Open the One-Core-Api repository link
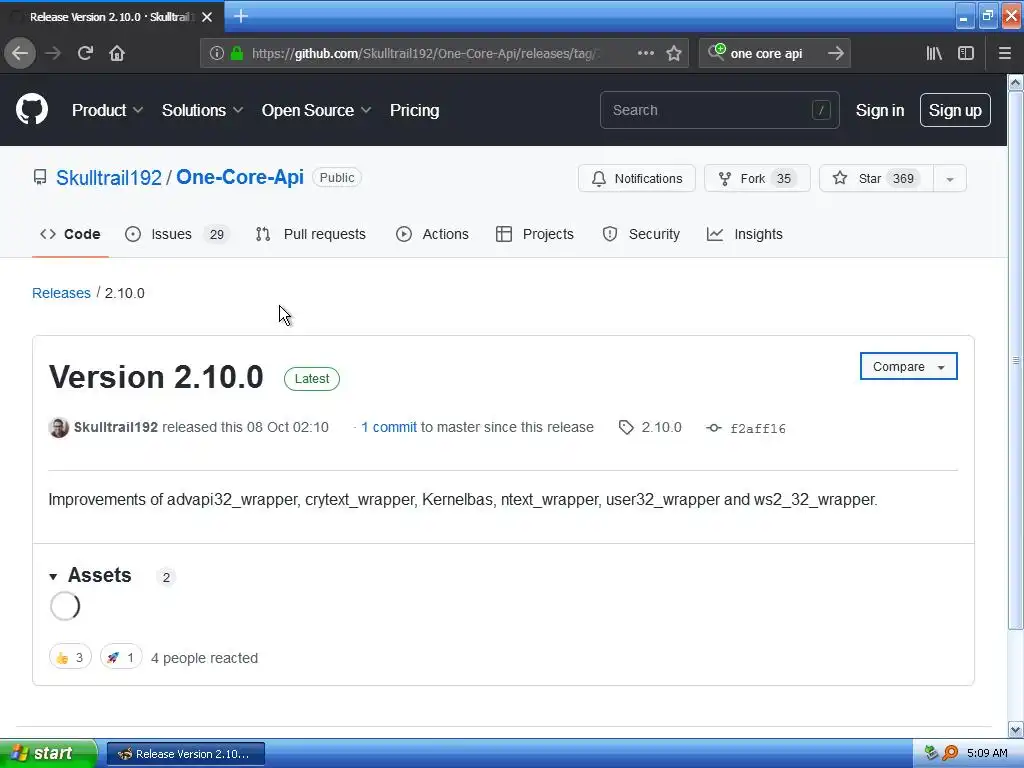This screenshot has width=1024, height=768. 240,177
